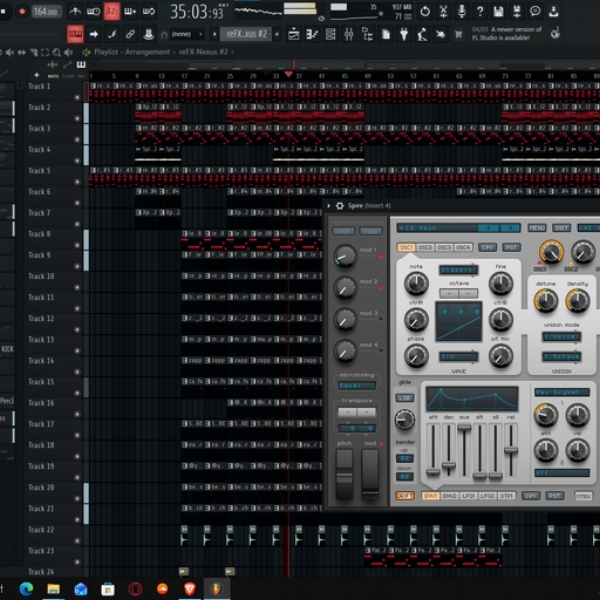
Task: Open the help question mark icon
Action: 480,11
